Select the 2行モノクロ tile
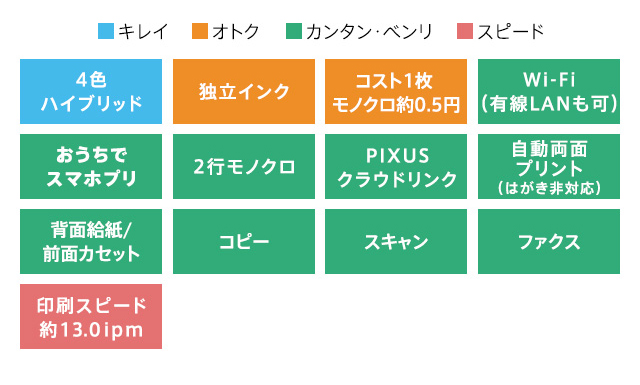The image size is (640, 385). pyautogui.click(x=244, y=167)
